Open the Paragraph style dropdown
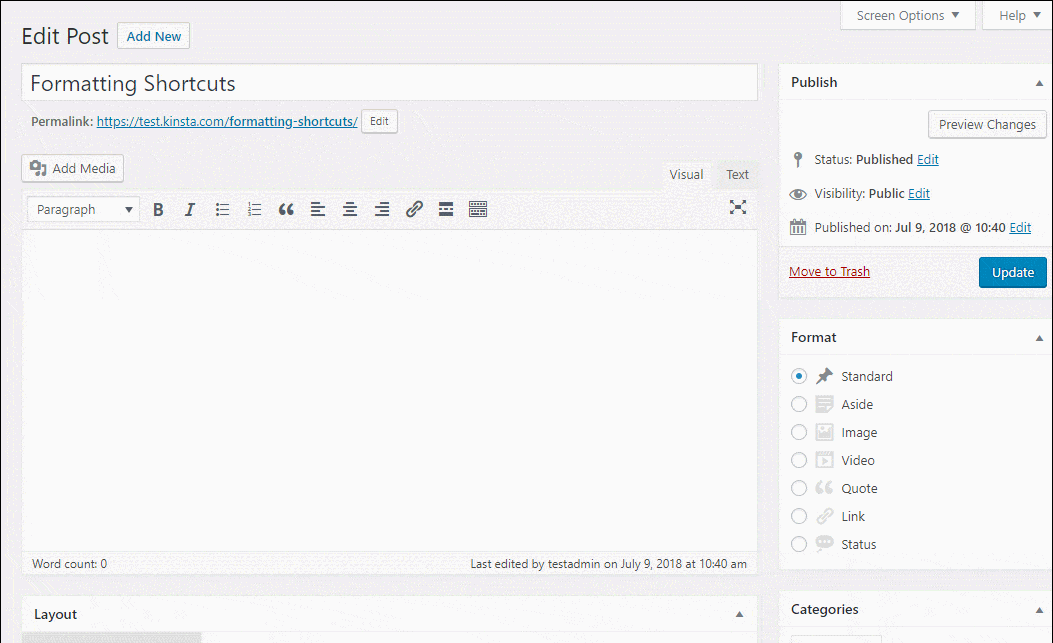 point(82,209)
